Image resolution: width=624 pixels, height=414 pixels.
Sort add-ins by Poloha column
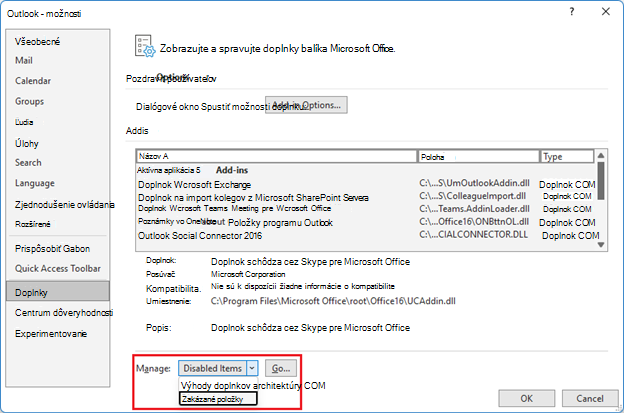[x=478, y=156]
